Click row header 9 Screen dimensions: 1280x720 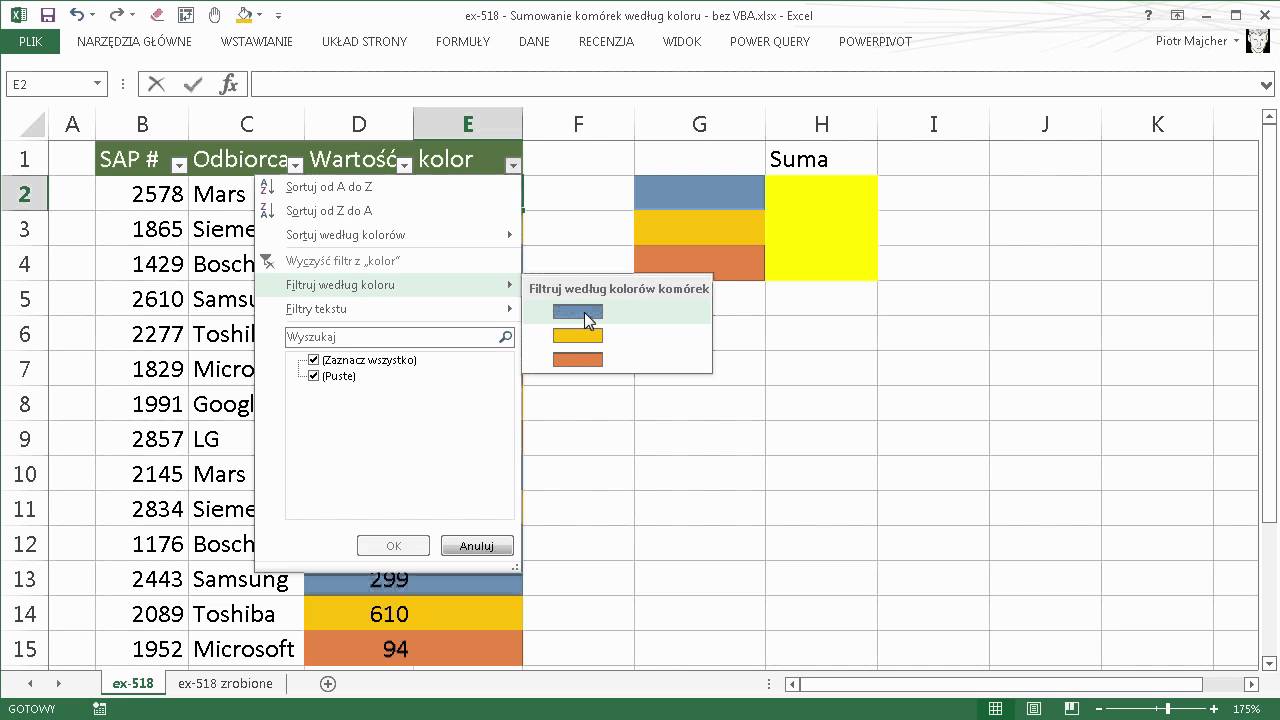pyautogui.click(x=24, y=439)
